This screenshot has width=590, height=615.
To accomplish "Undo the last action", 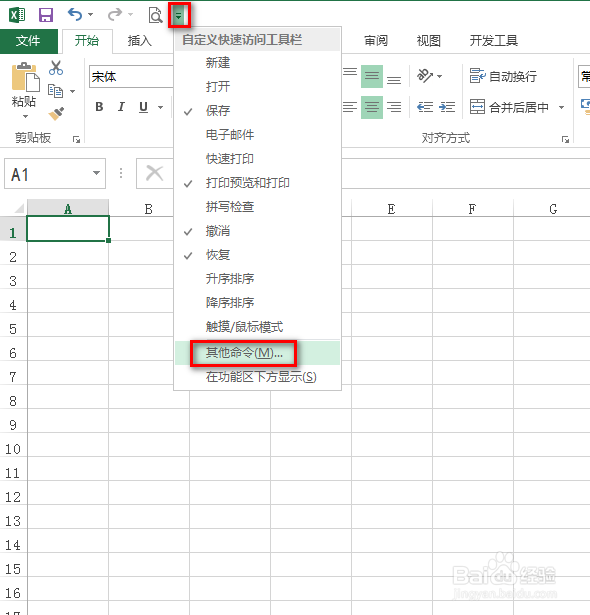I will pyautogui.click(x=75, y=15).
